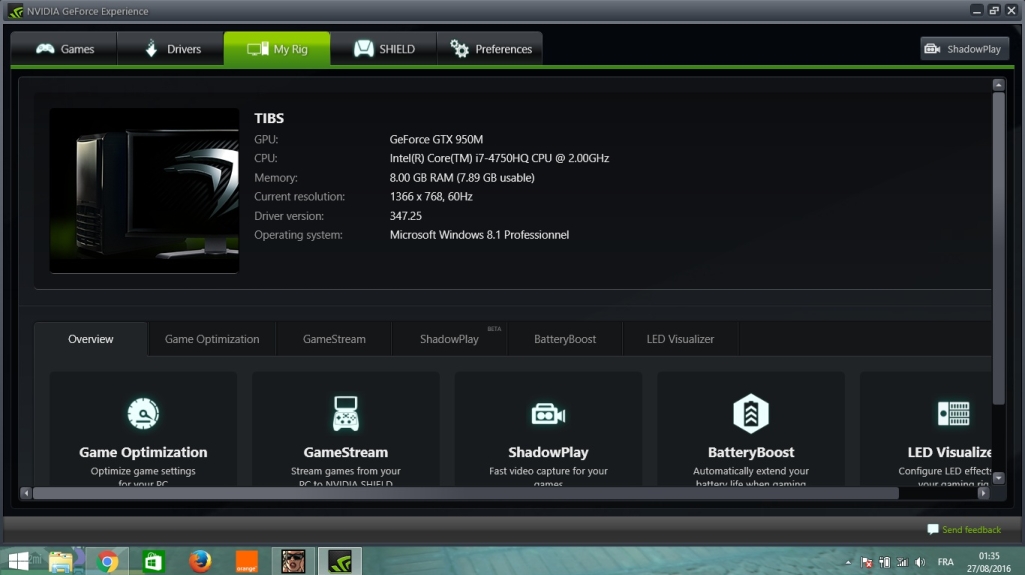Click the BatteryBoost hexagon icon
Viewport: 1025px width, 575px height.
click(750, 413)
